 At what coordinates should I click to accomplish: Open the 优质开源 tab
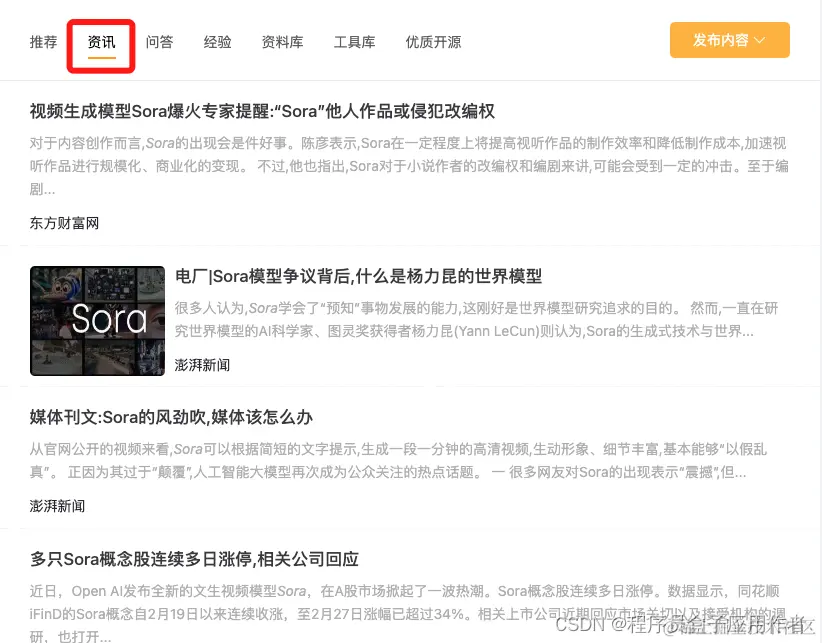pyautogui.click(x=433, y=42)
